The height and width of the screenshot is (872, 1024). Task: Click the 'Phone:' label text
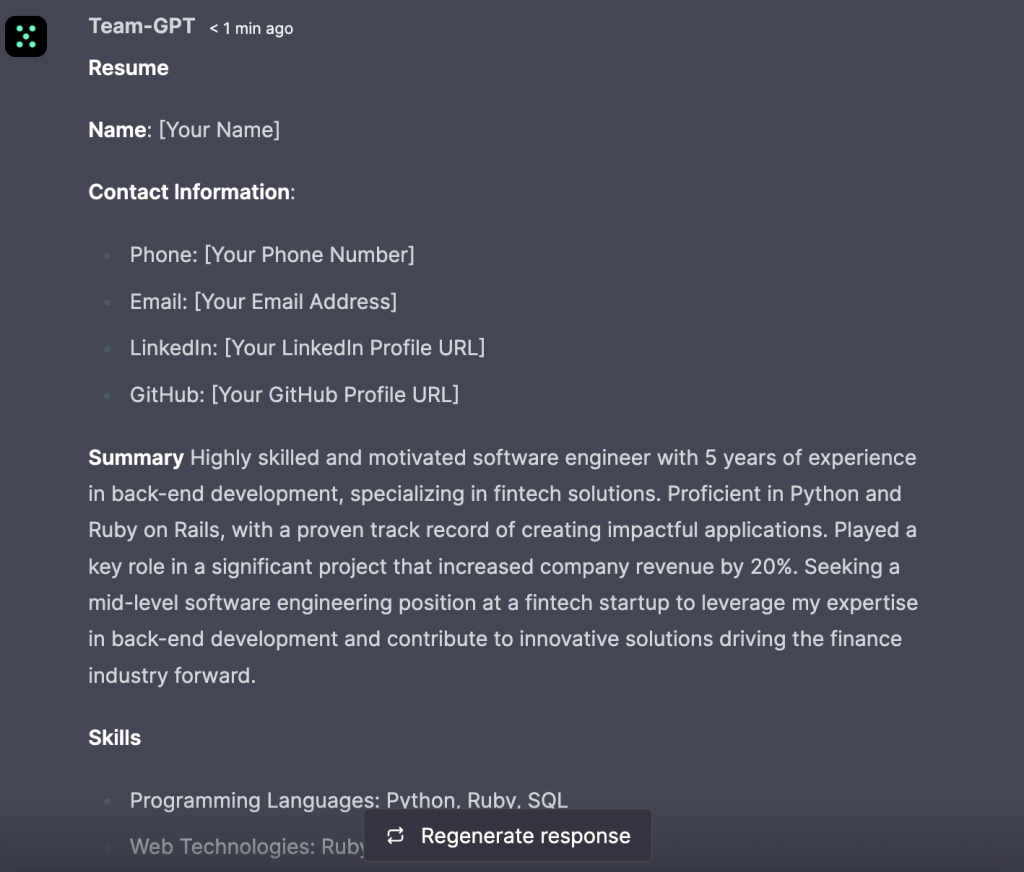coord(164,255)
